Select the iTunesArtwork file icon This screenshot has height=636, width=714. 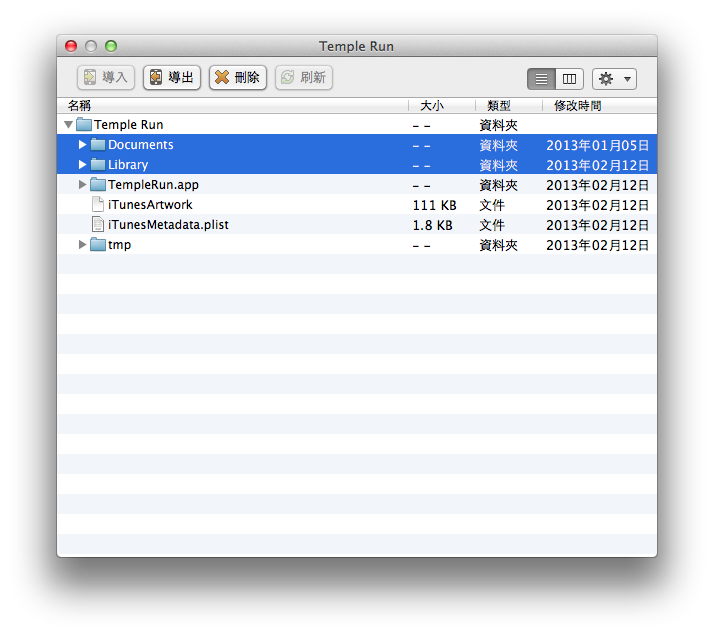[98, 205]
